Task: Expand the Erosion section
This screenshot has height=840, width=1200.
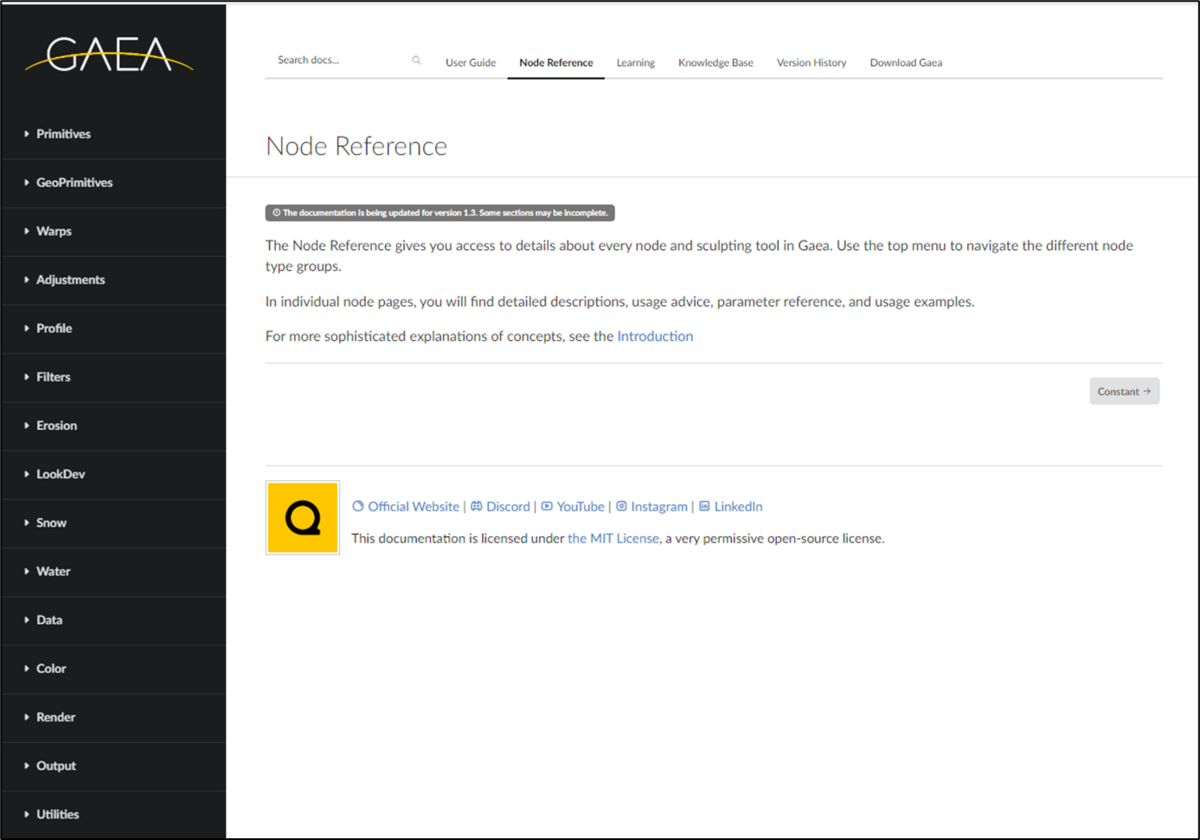Action: point(113,425)
